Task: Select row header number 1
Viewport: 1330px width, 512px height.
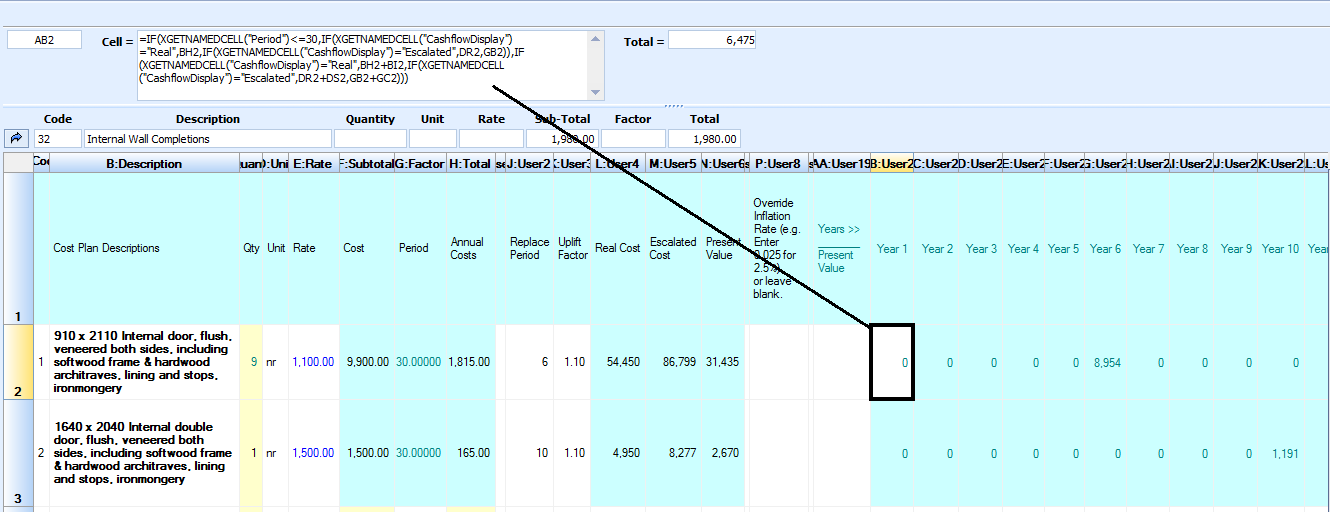Action: [x=17, y=248]
